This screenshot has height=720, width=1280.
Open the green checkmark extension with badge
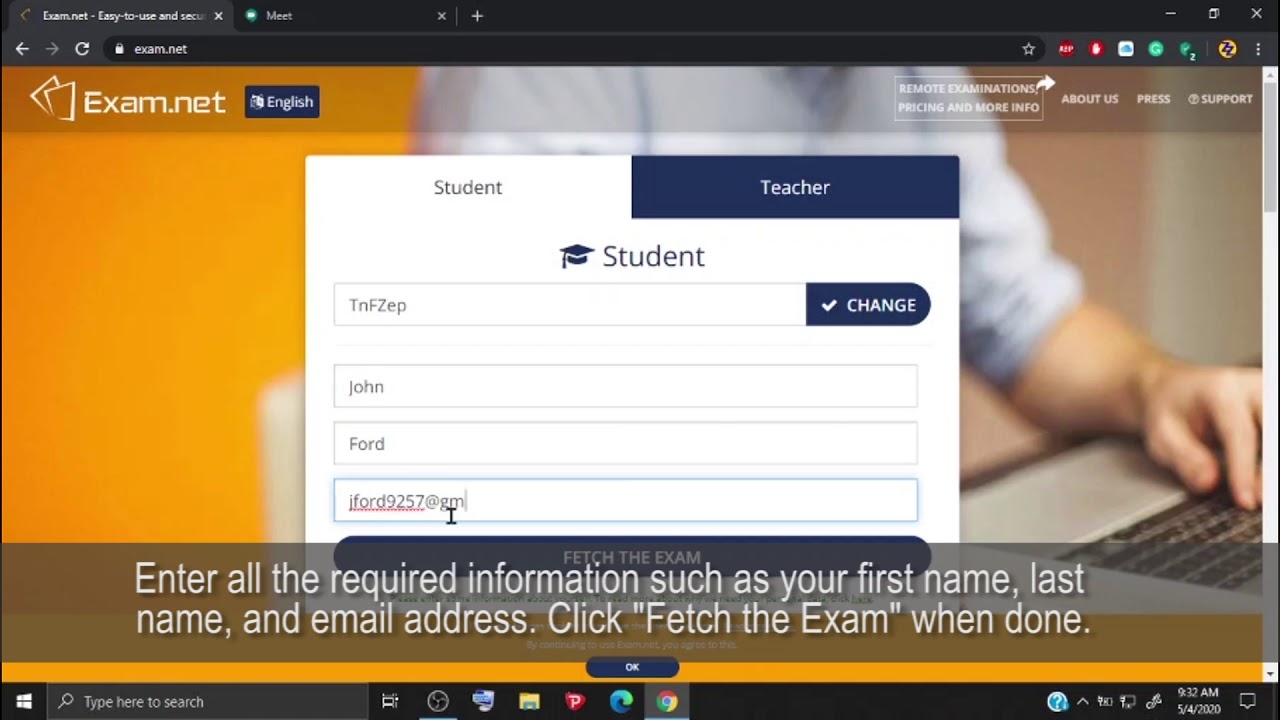coord(1187,49)
